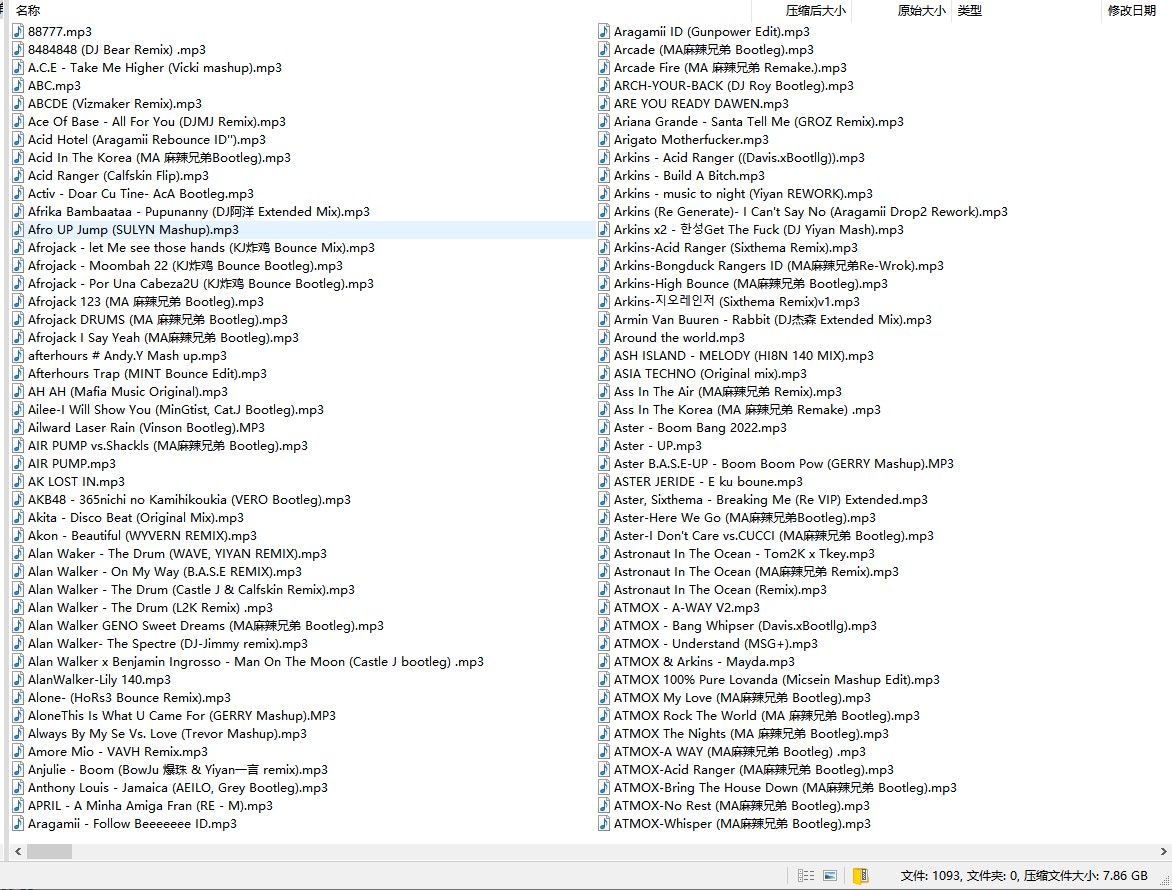The image size is (1172, 890).
Task: Click the 类型 column header
Action: pos(969,11)
